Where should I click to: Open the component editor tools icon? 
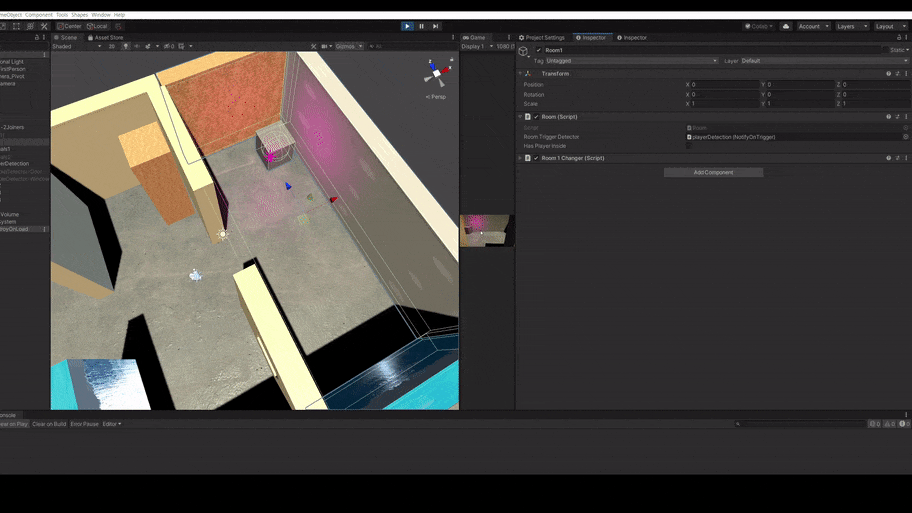pyautogui.click(x=314, y=46)
